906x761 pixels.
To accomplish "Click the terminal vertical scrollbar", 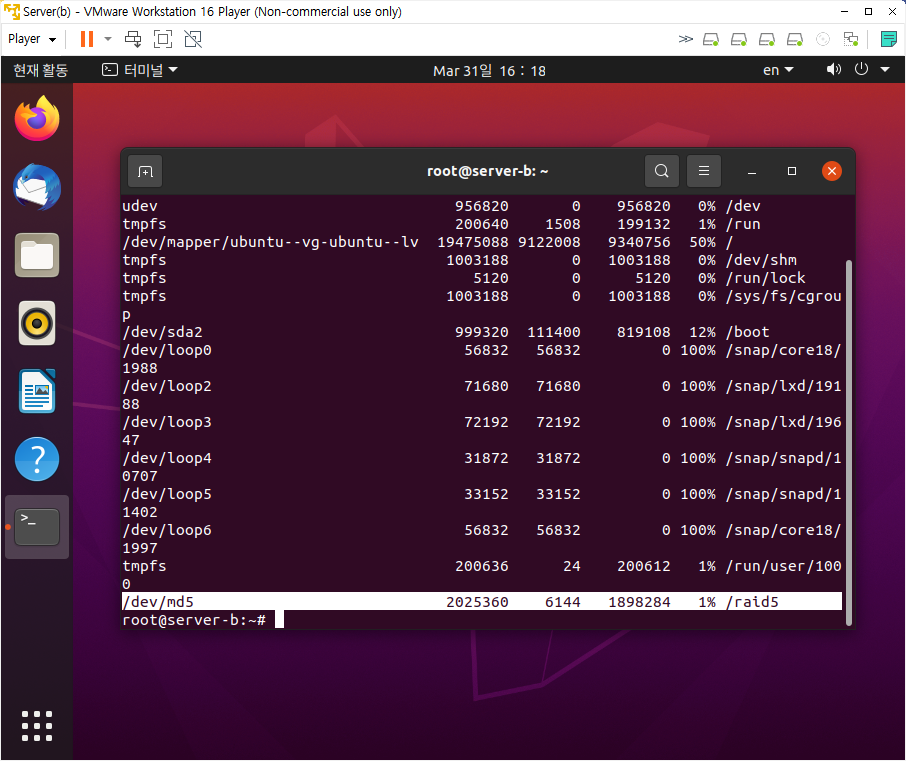I will pos(849,442).
